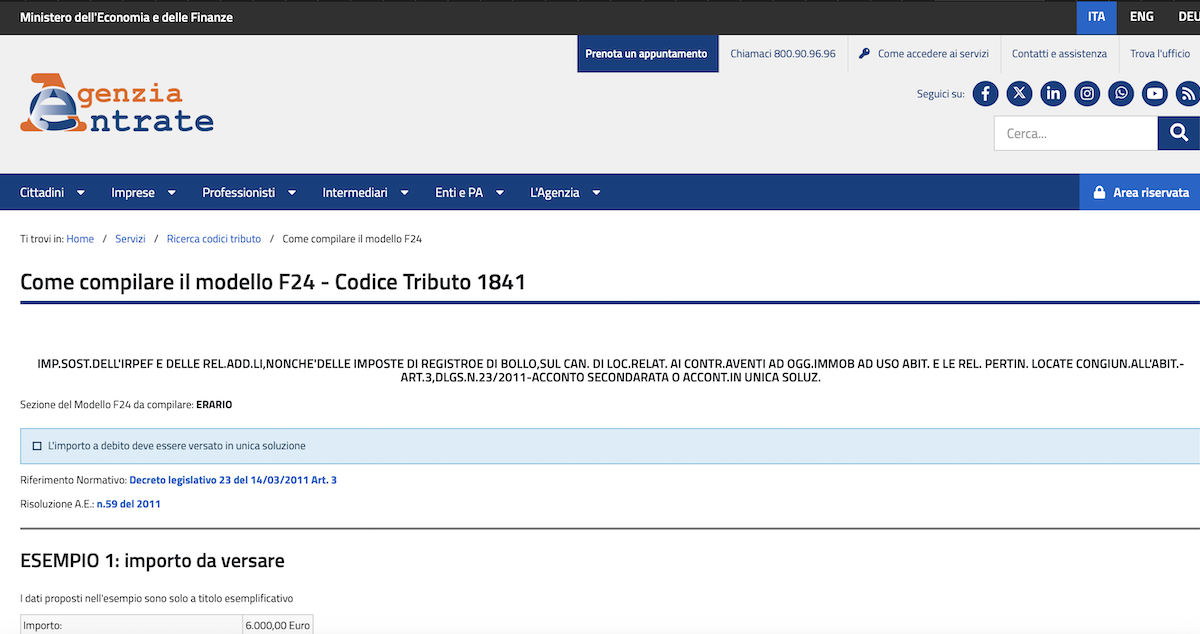The height and width of the screenshot is (634, 1200).
Task: Select the ITA language tab
Action: coord(1096,17)
